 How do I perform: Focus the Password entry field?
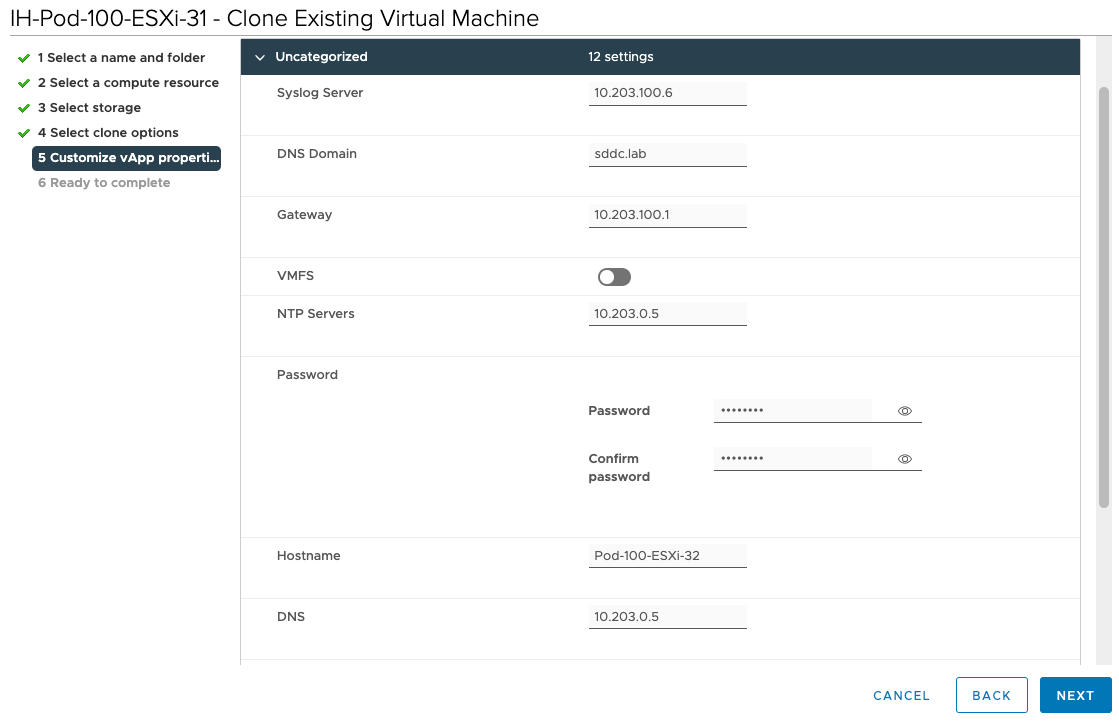click(x=792, y=411)
